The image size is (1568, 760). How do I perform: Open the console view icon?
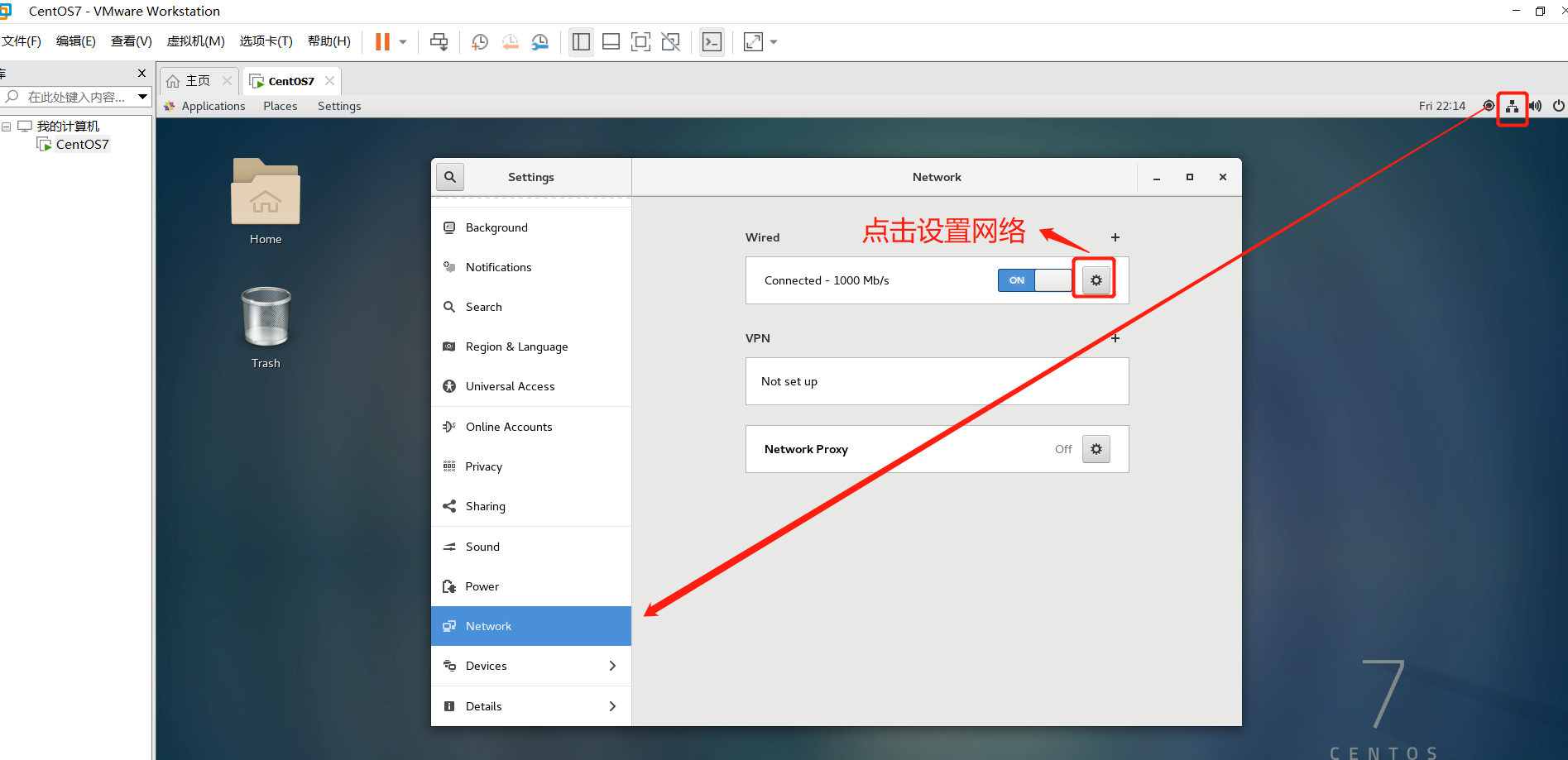(712, 41)
